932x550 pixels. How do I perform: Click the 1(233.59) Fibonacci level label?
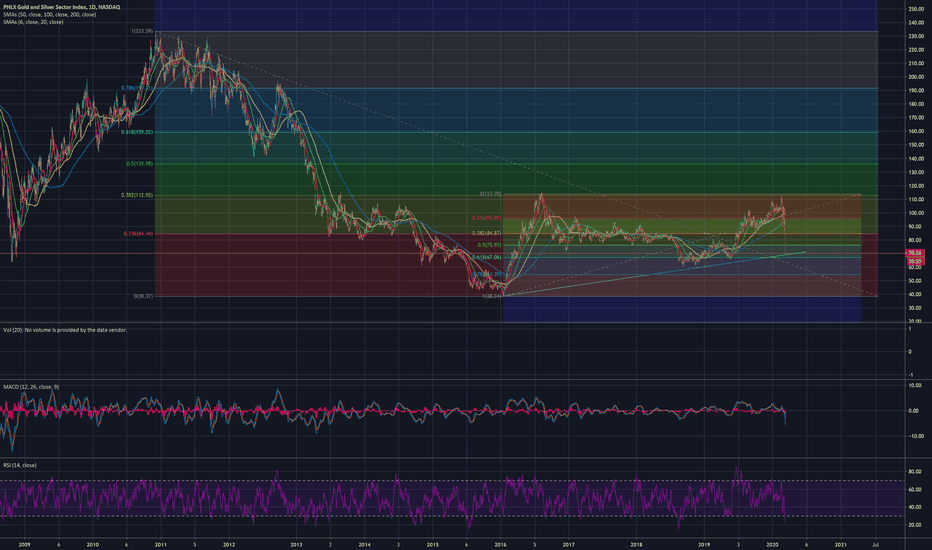pyautogui.click(x=142, y=31)
